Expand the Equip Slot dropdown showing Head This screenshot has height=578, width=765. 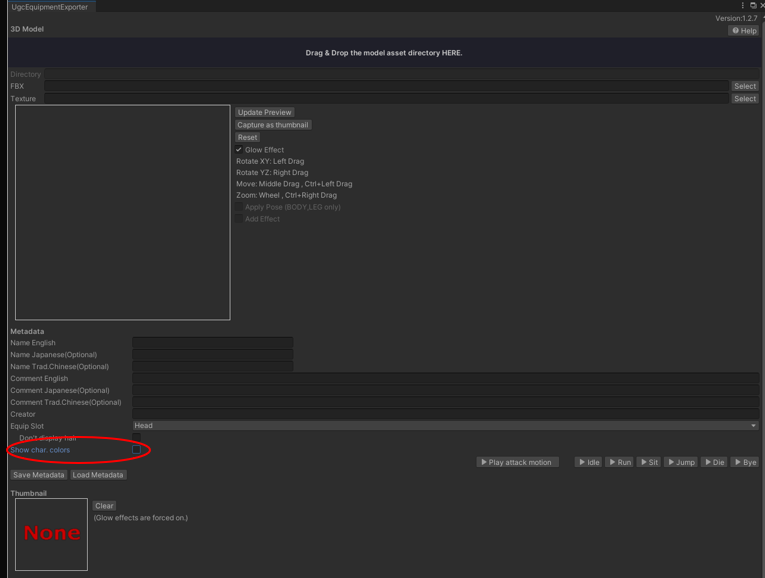coord(445,426)
